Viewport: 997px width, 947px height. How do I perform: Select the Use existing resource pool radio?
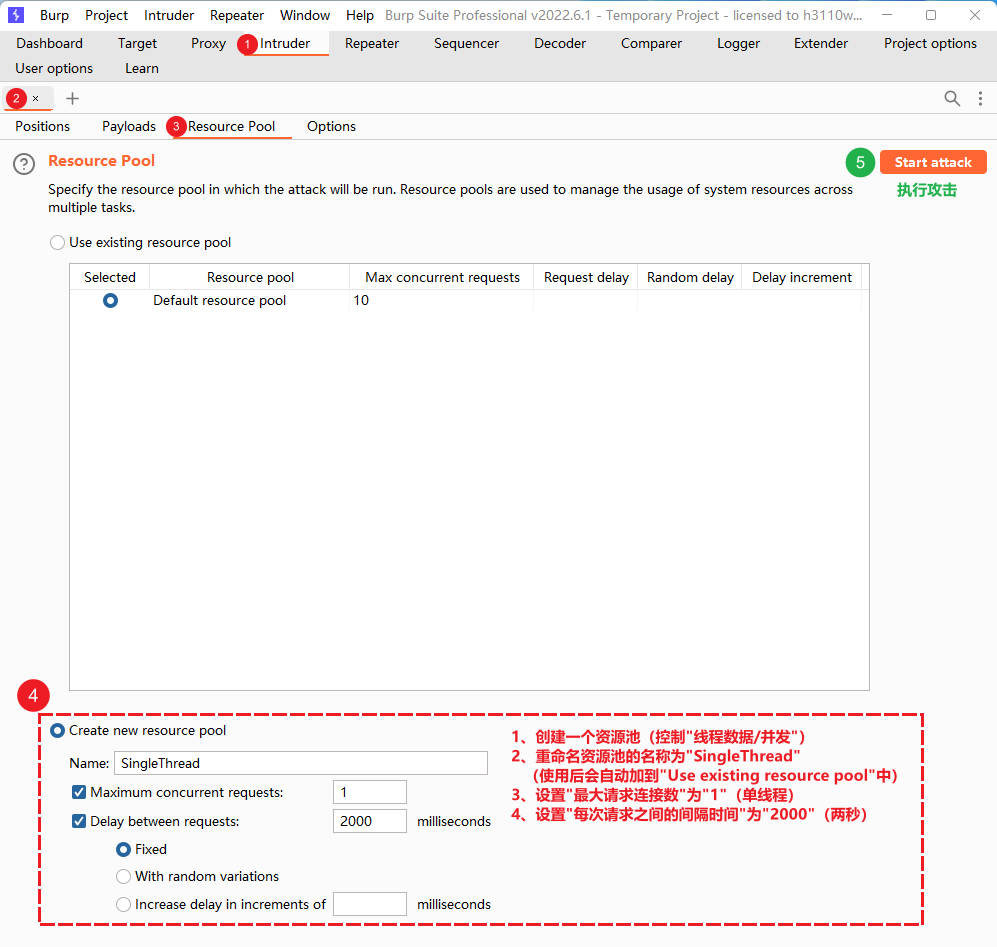57,242
